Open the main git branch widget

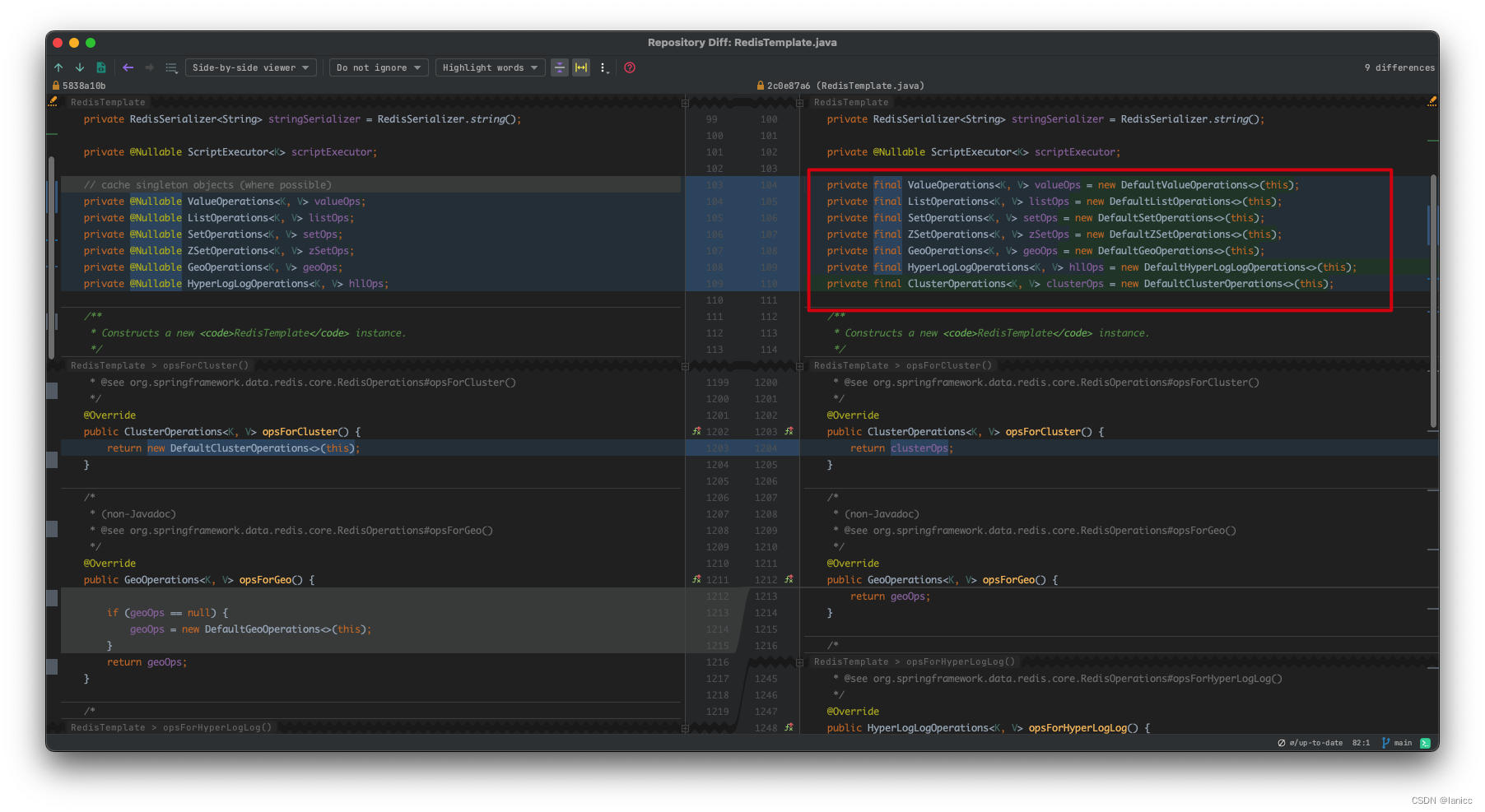pos(1397,742)
